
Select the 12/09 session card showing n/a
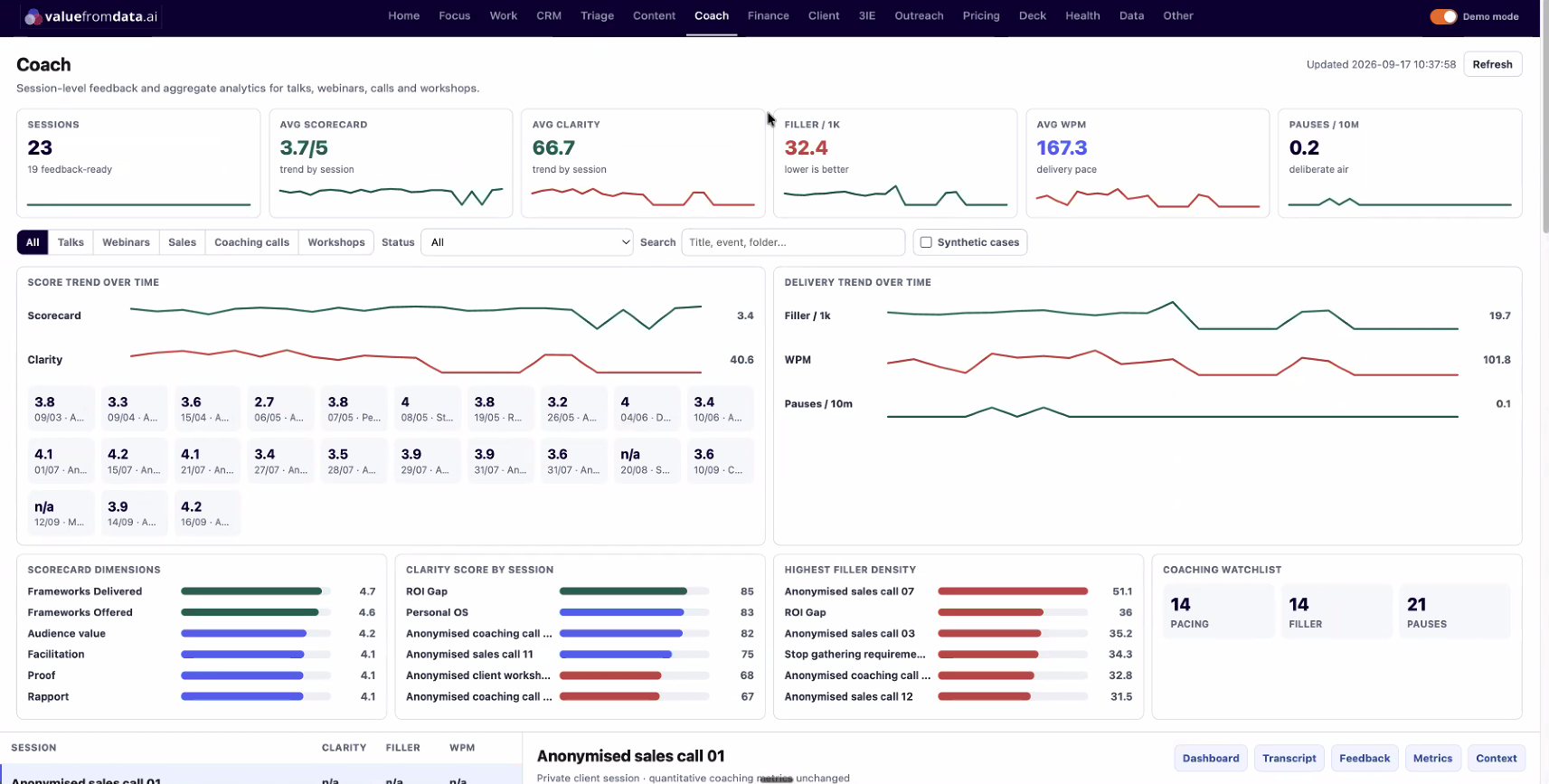(61, 514)
